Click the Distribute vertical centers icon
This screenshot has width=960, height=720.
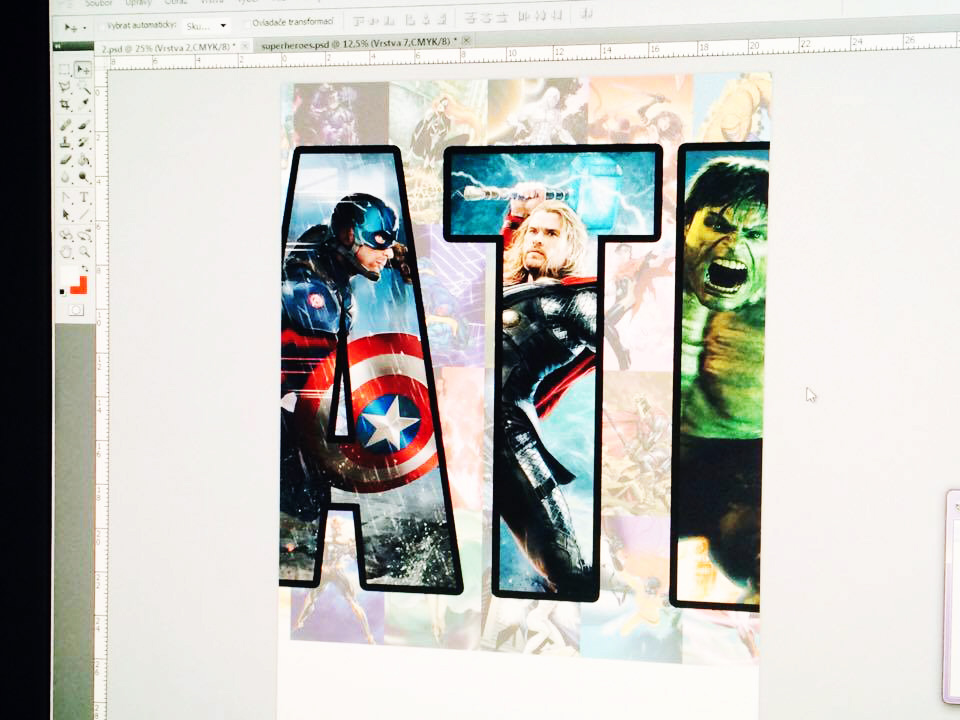pos(487,16)
